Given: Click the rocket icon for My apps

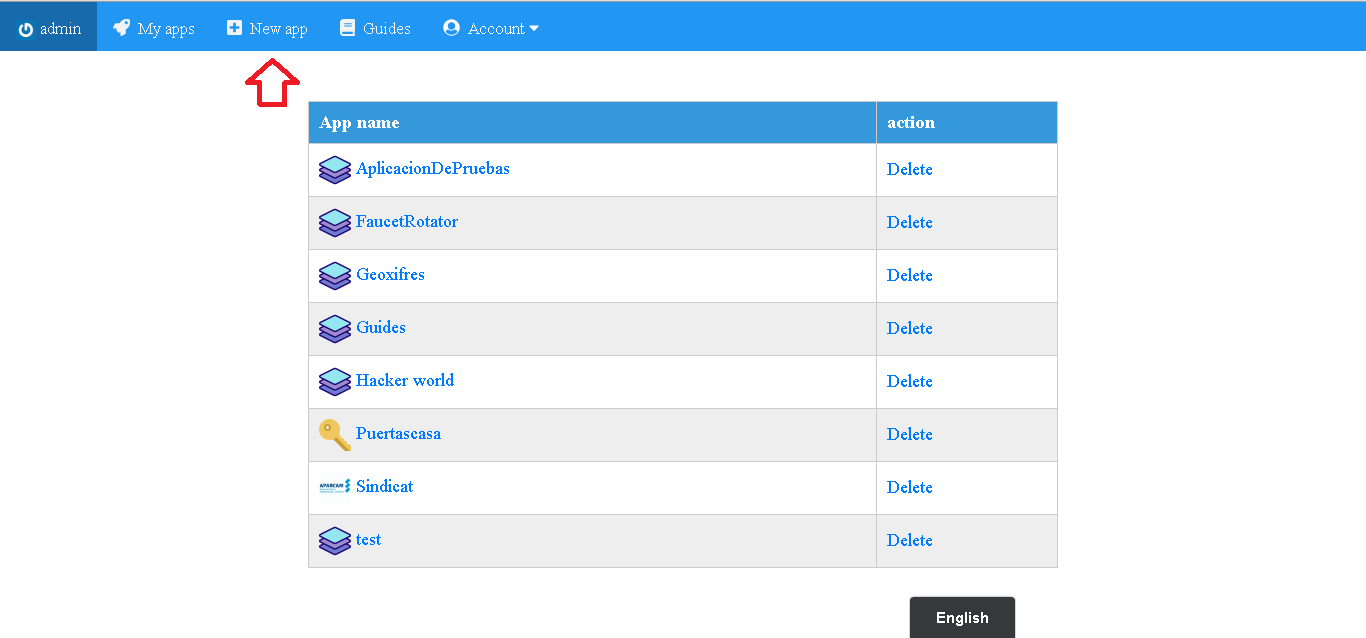Looking at the screenshot, I should [121, 28].
